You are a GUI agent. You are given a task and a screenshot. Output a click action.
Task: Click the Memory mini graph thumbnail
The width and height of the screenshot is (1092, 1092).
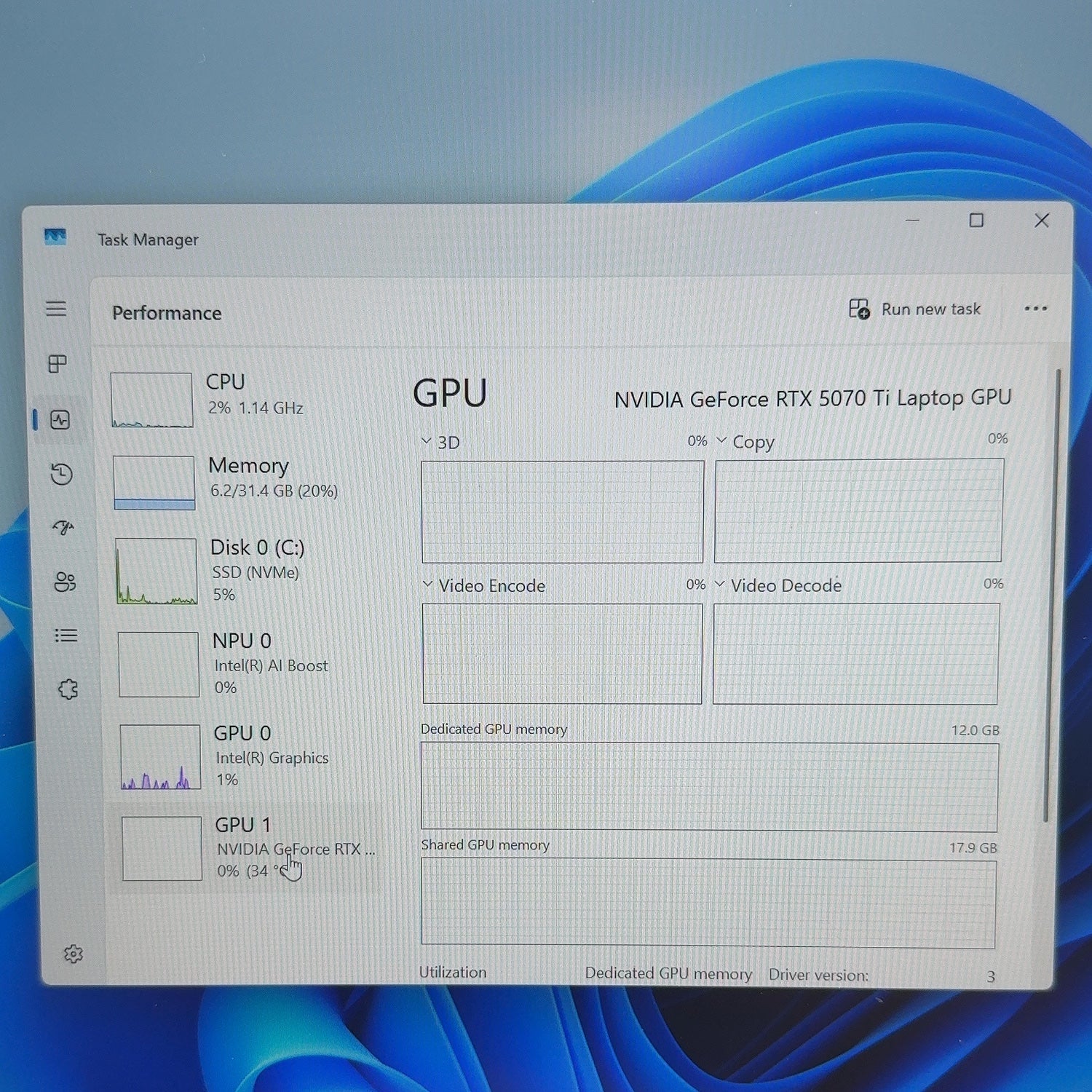154,483
